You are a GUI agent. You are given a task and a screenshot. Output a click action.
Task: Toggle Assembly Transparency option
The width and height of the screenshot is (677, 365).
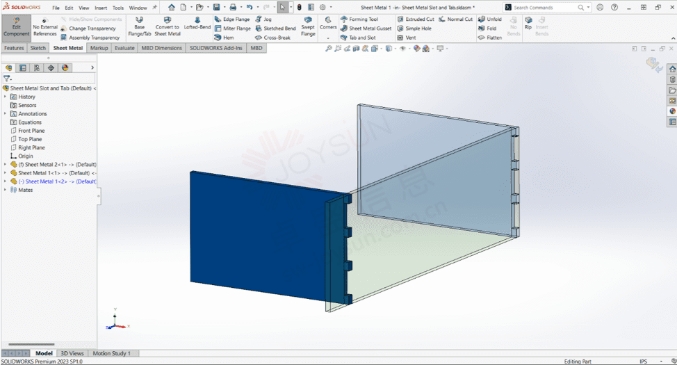click(90, 38)
